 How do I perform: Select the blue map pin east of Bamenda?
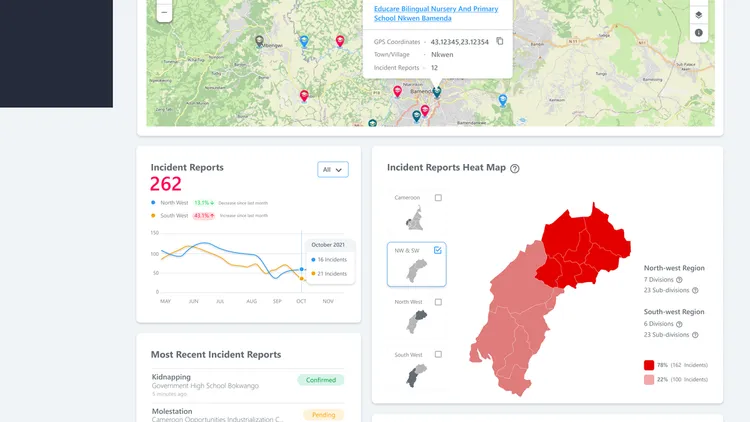tap(502, 100)
